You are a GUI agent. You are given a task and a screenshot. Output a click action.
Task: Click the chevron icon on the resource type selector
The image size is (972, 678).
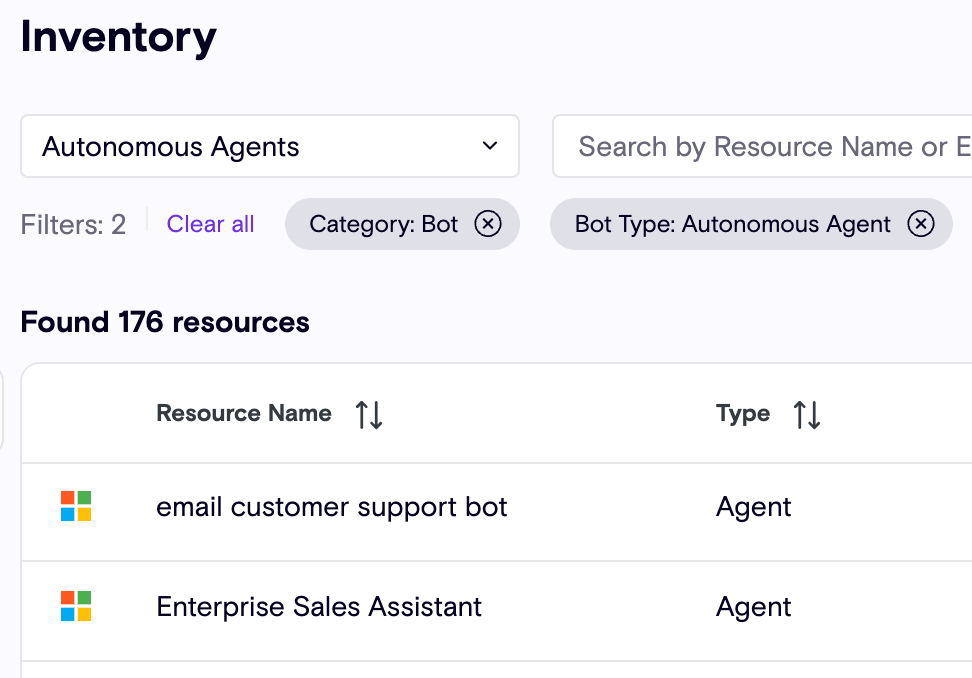pyautogui.click(x=489, y=146)
